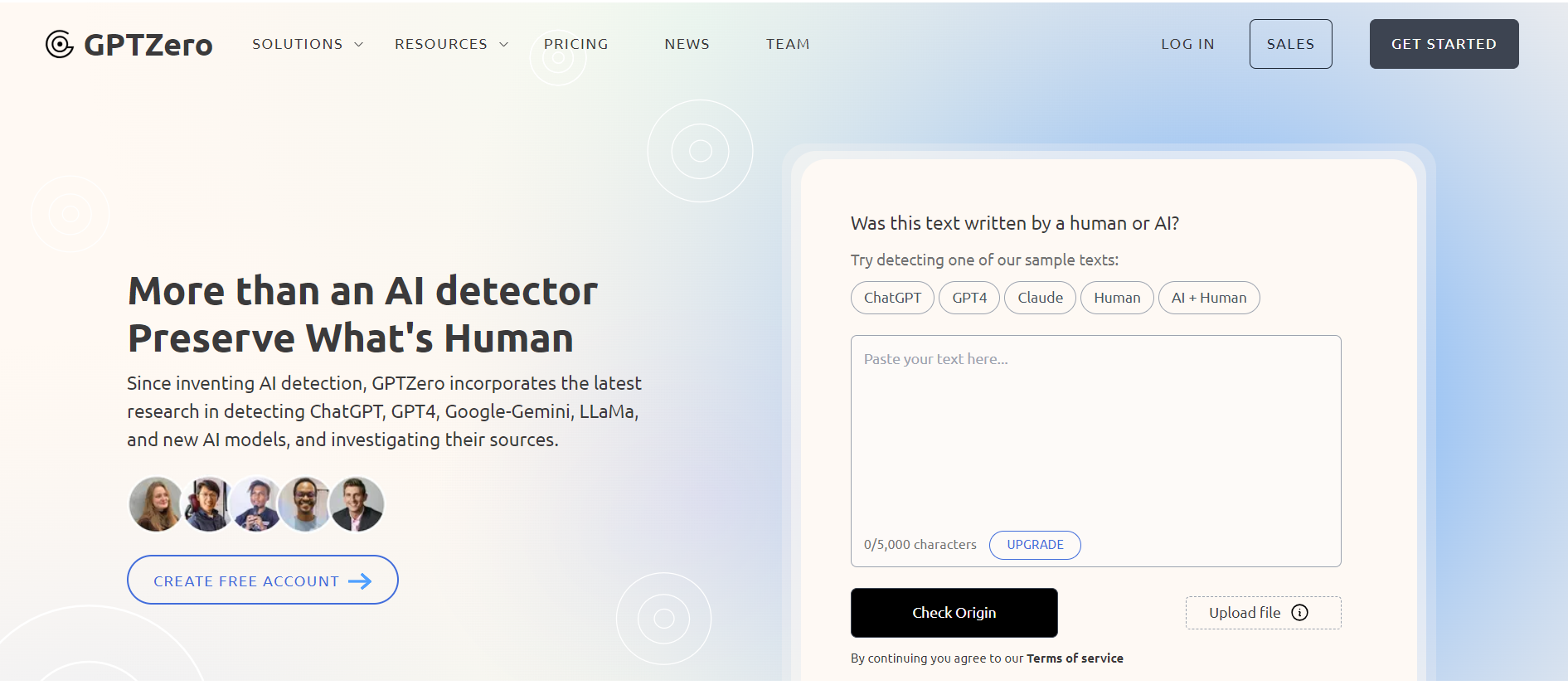Click the Create Free Account button

[x=262, y=580]
